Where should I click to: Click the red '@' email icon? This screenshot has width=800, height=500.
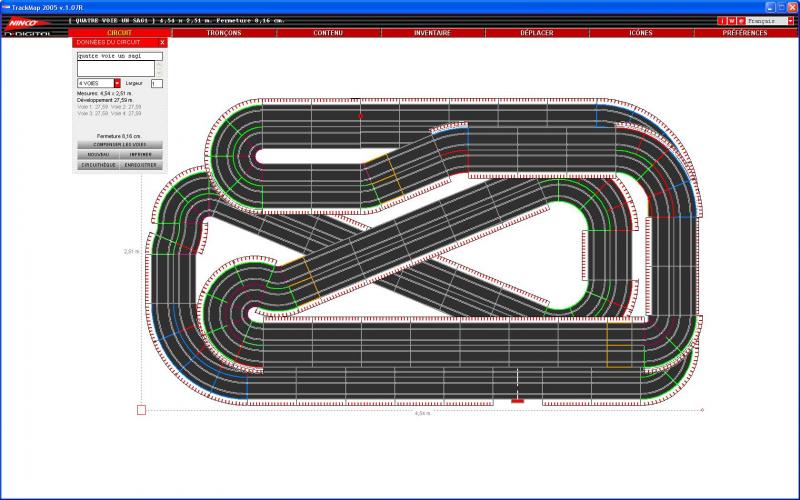point(740,20)
